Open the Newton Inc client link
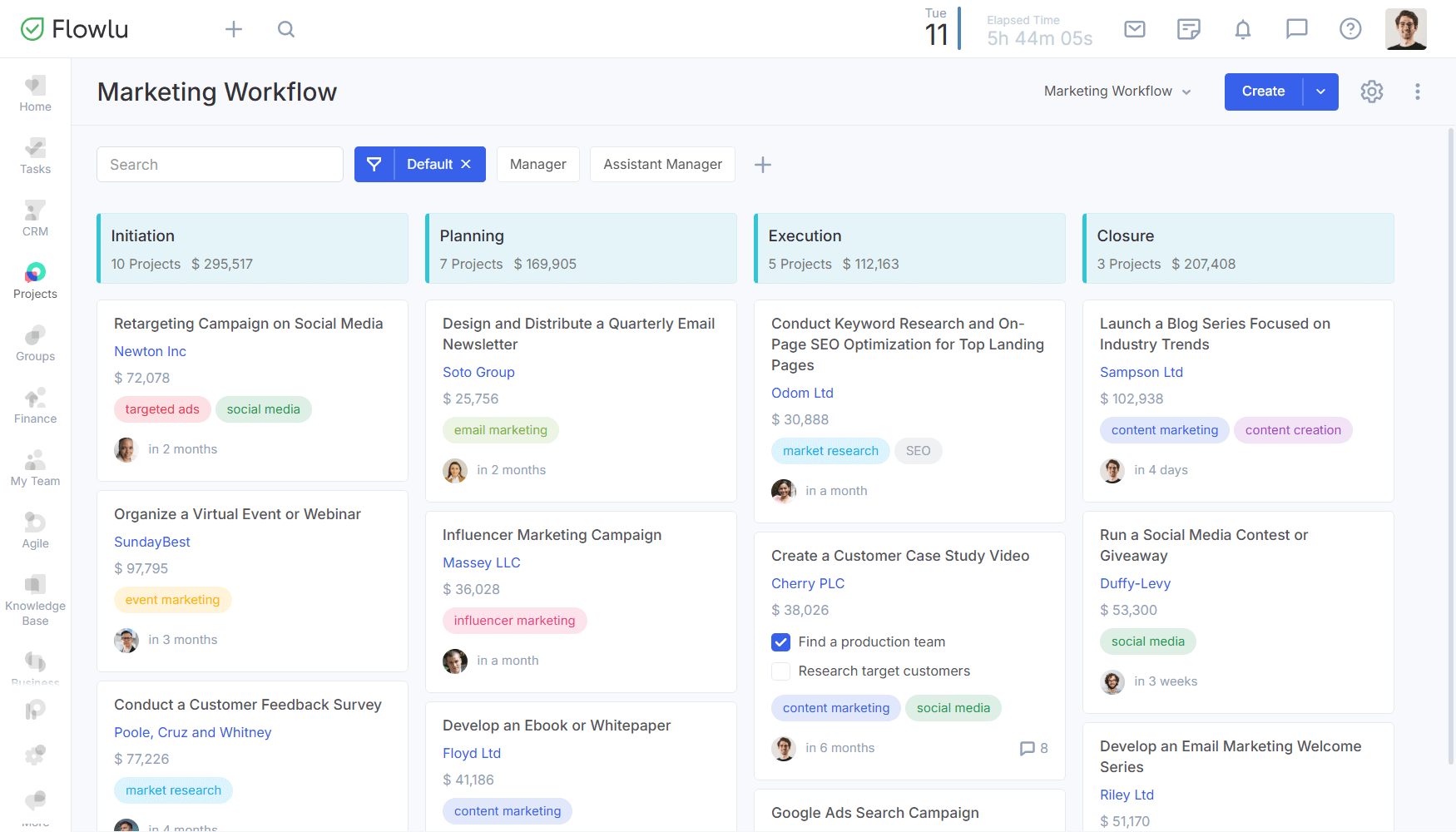Viewport: 1456px width, 832px height. tap(150, 351)
